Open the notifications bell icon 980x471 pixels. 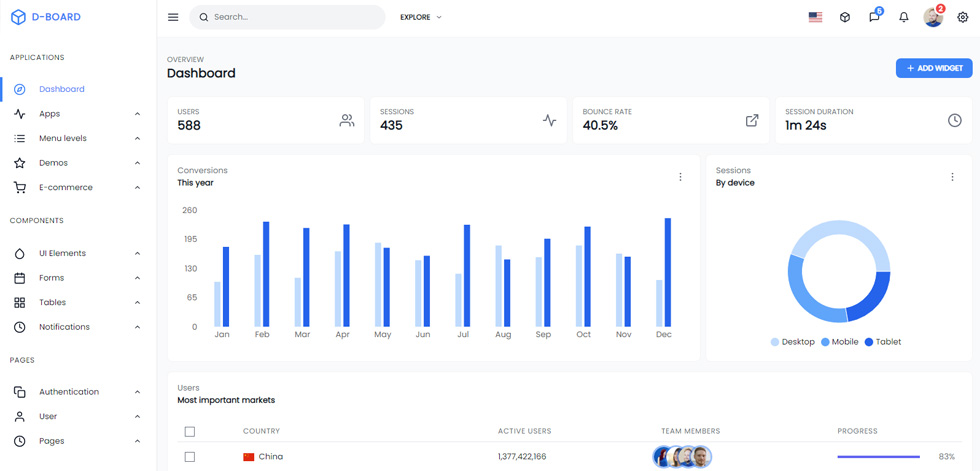point(904,17)
